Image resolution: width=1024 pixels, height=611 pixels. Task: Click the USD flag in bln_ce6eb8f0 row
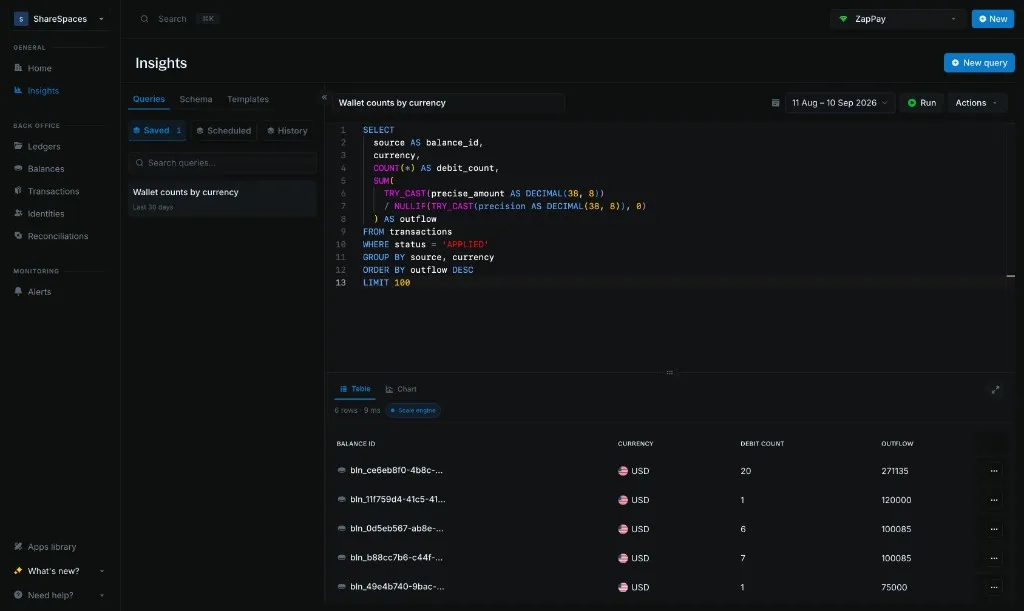[x=623, y=471]
